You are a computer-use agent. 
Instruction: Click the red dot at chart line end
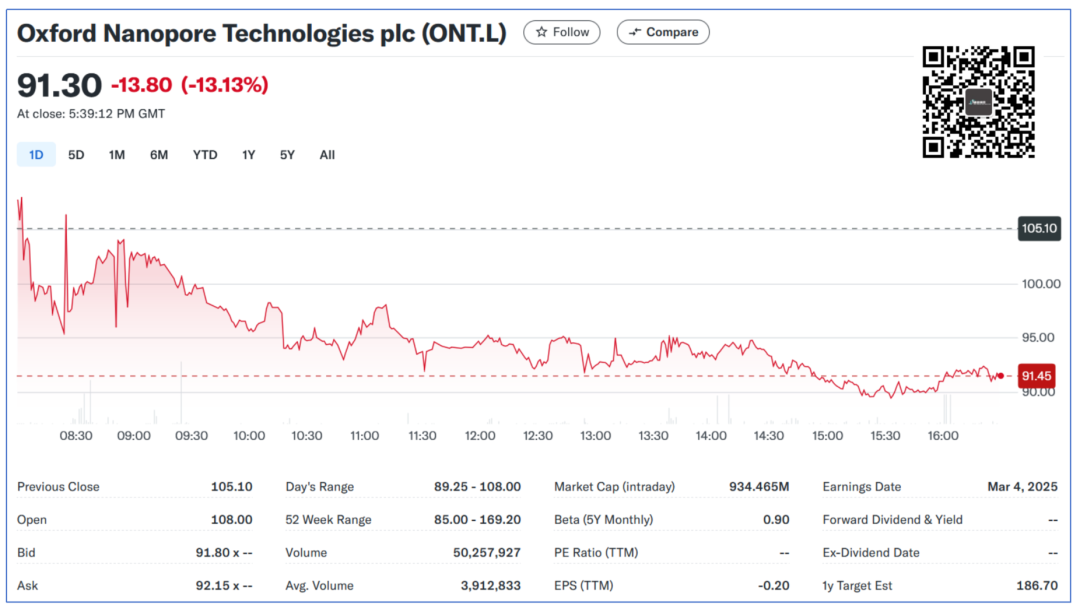[1000, 376]
